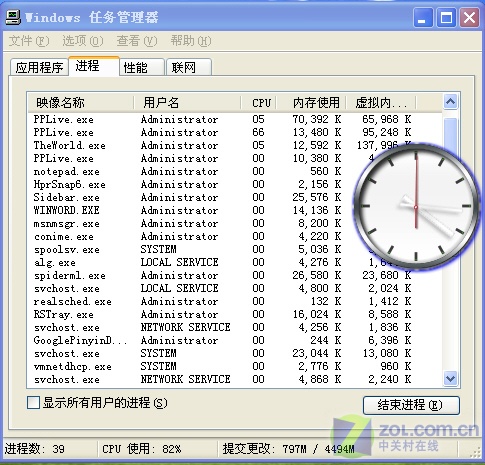Click the 137,996 K virtual memory cell
Viewport: 485px width, 465px height.
[x=384, y=145]
